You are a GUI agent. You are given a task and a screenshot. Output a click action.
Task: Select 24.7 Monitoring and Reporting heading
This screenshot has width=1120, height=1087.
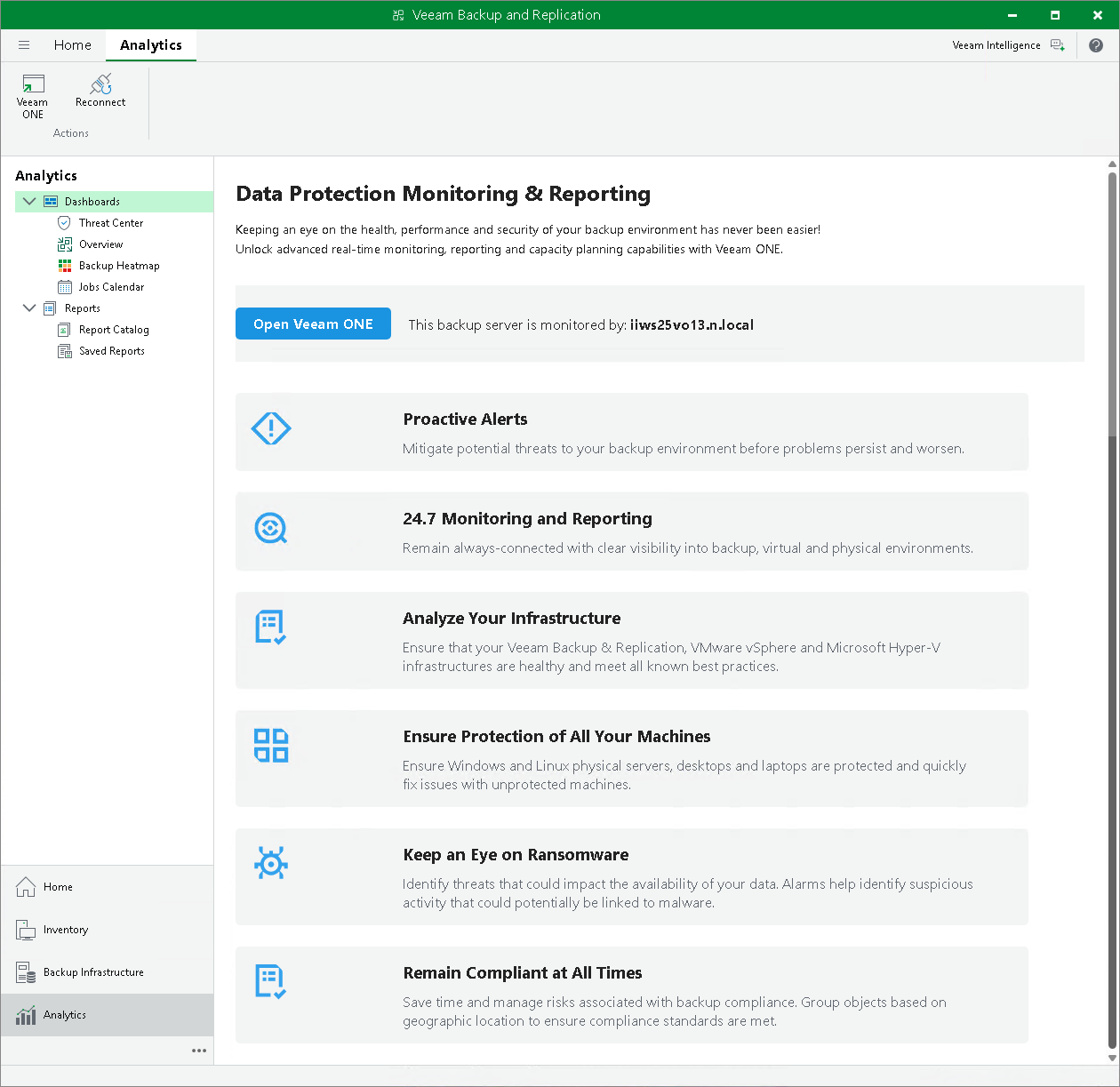(x=527, y=519)
